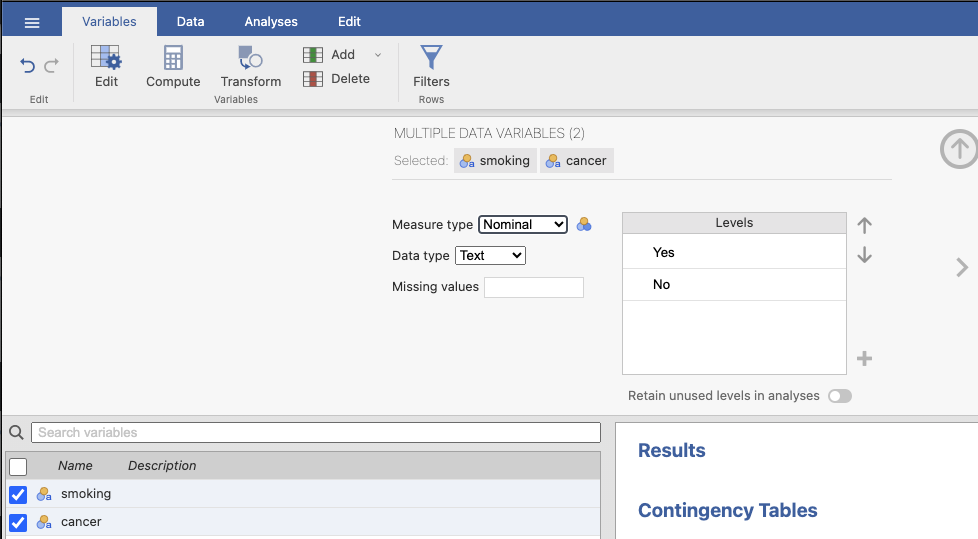Move level down with down arrow
Screen dimensions: 978x539
[865, 255]
